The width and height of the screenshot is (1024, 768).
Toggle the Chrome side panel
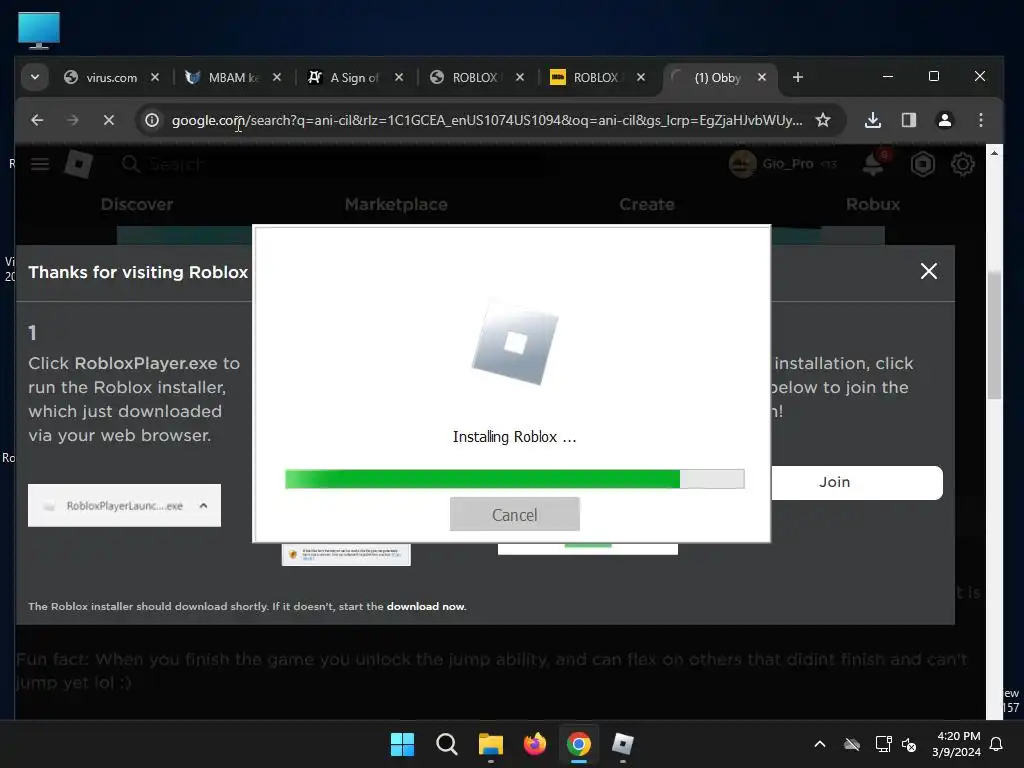[908, 120]
